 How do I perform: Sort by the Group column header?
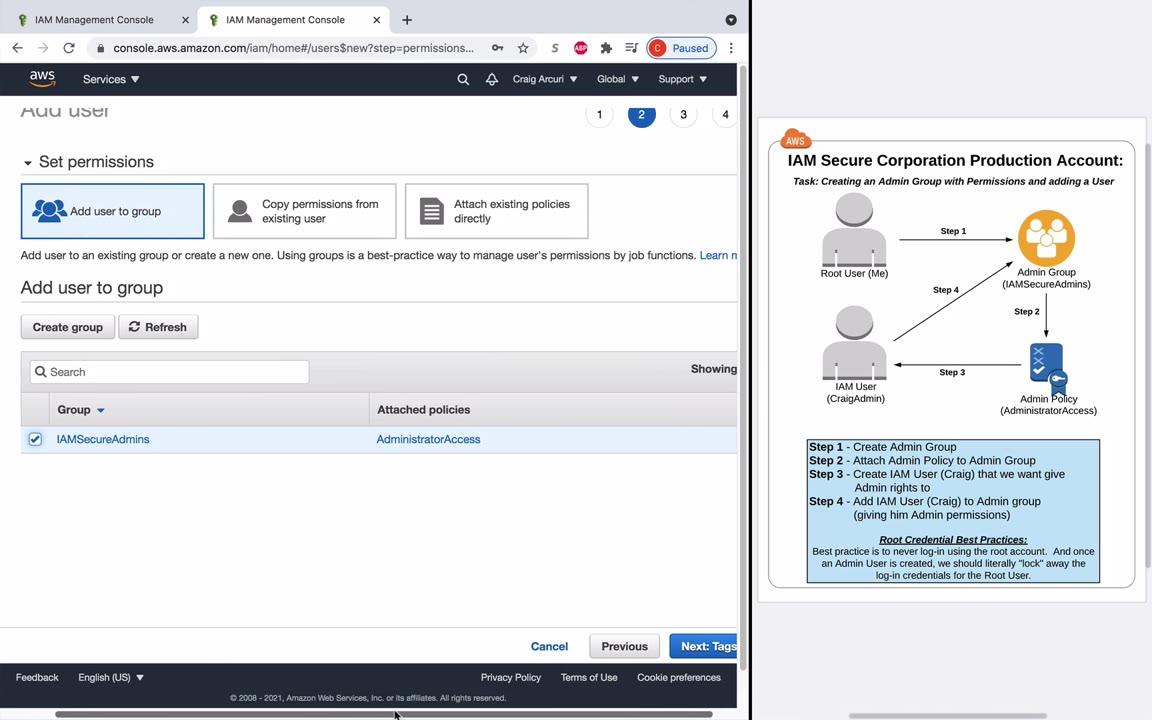pos(81,410)
